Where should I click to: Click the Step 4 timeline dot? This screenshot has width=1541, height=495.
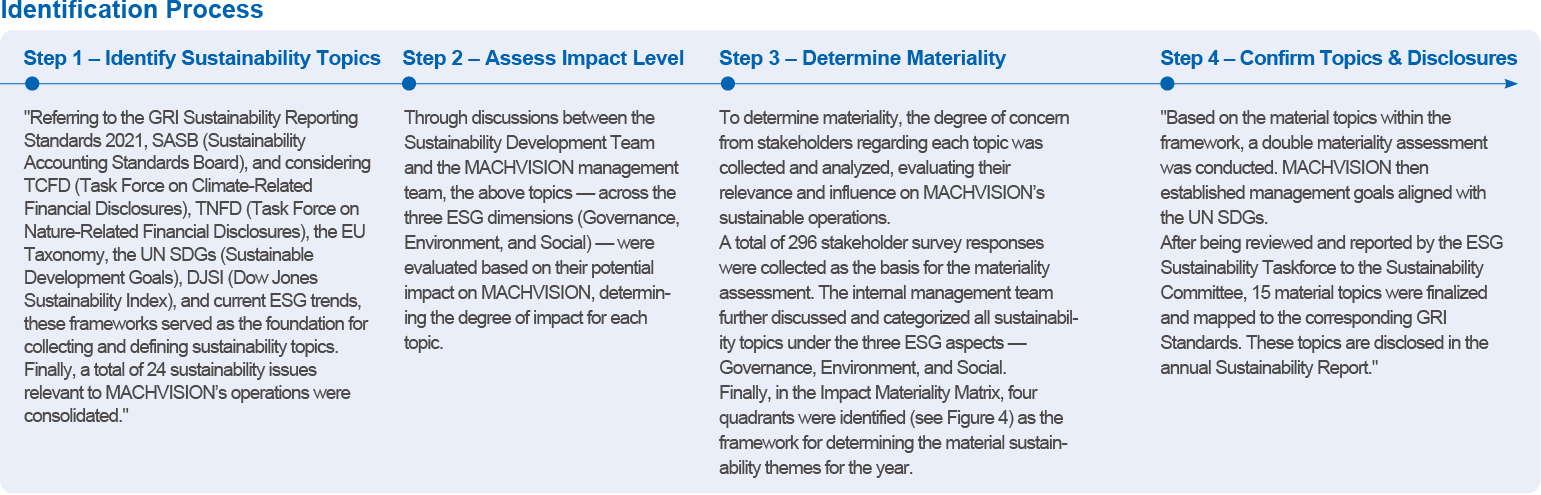pos(1168,84)
